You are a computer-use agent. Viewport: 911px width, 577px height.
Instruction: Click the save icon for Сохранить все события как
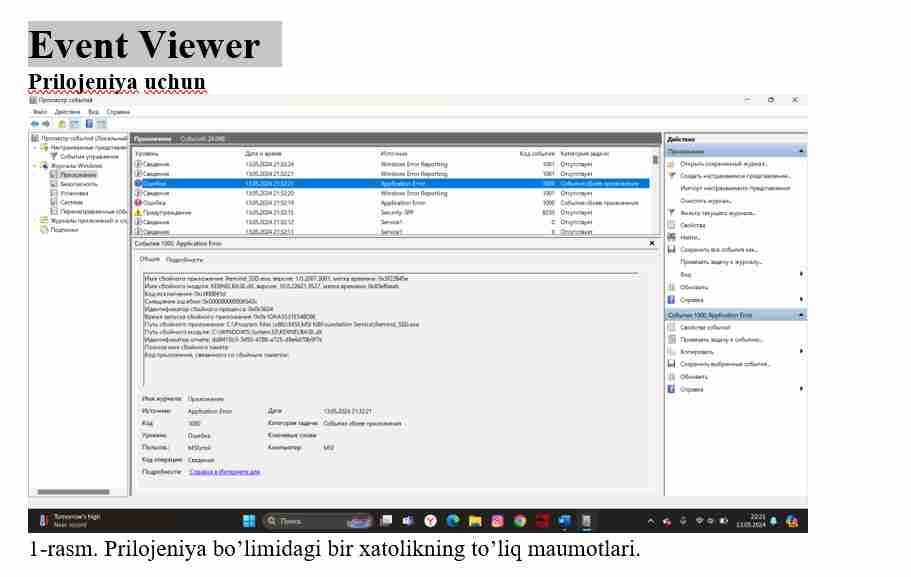point(672,249)
